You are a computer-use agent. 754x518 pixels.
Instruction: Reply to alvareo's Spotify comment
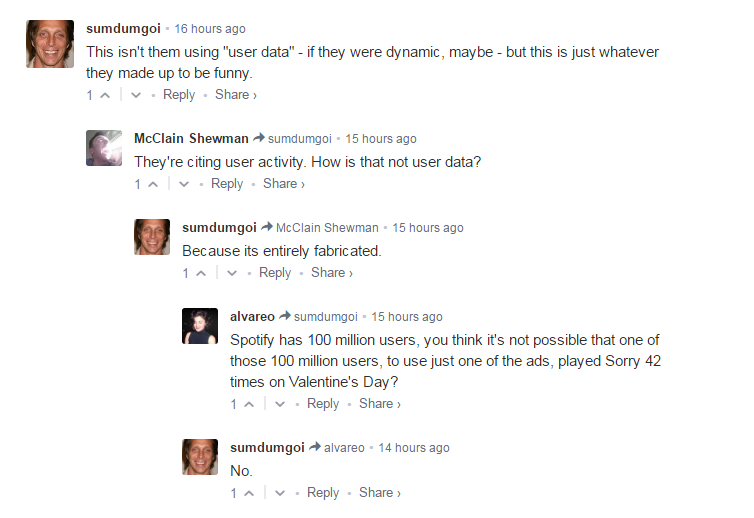(x=323, y=404)
